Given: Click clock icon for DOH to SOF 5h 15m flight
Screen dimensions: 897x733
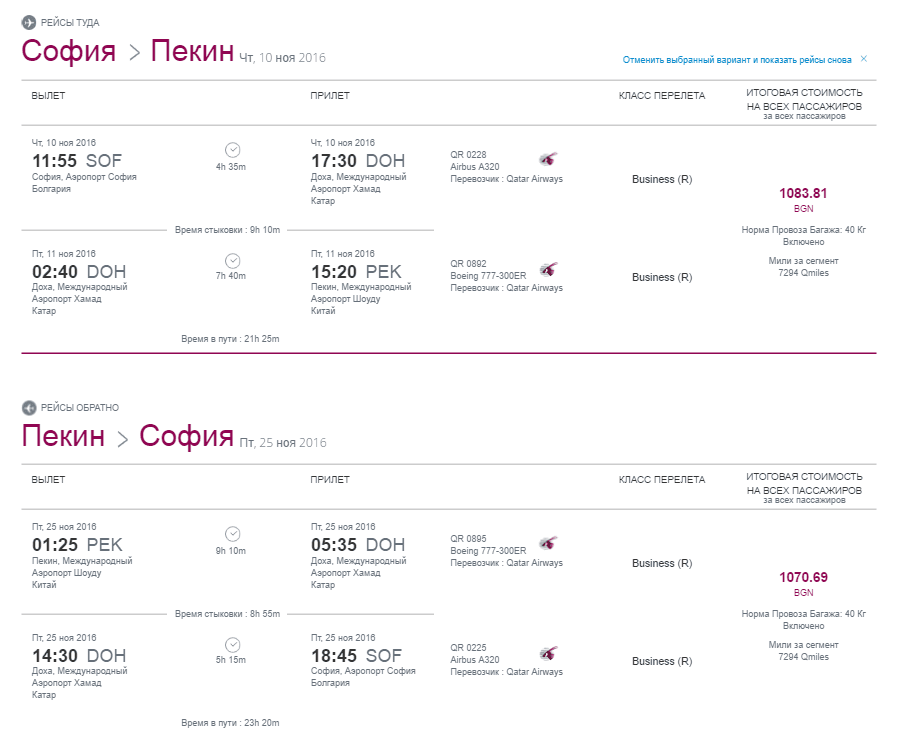Looking at the screenshot, I should [x=232, y=645].
